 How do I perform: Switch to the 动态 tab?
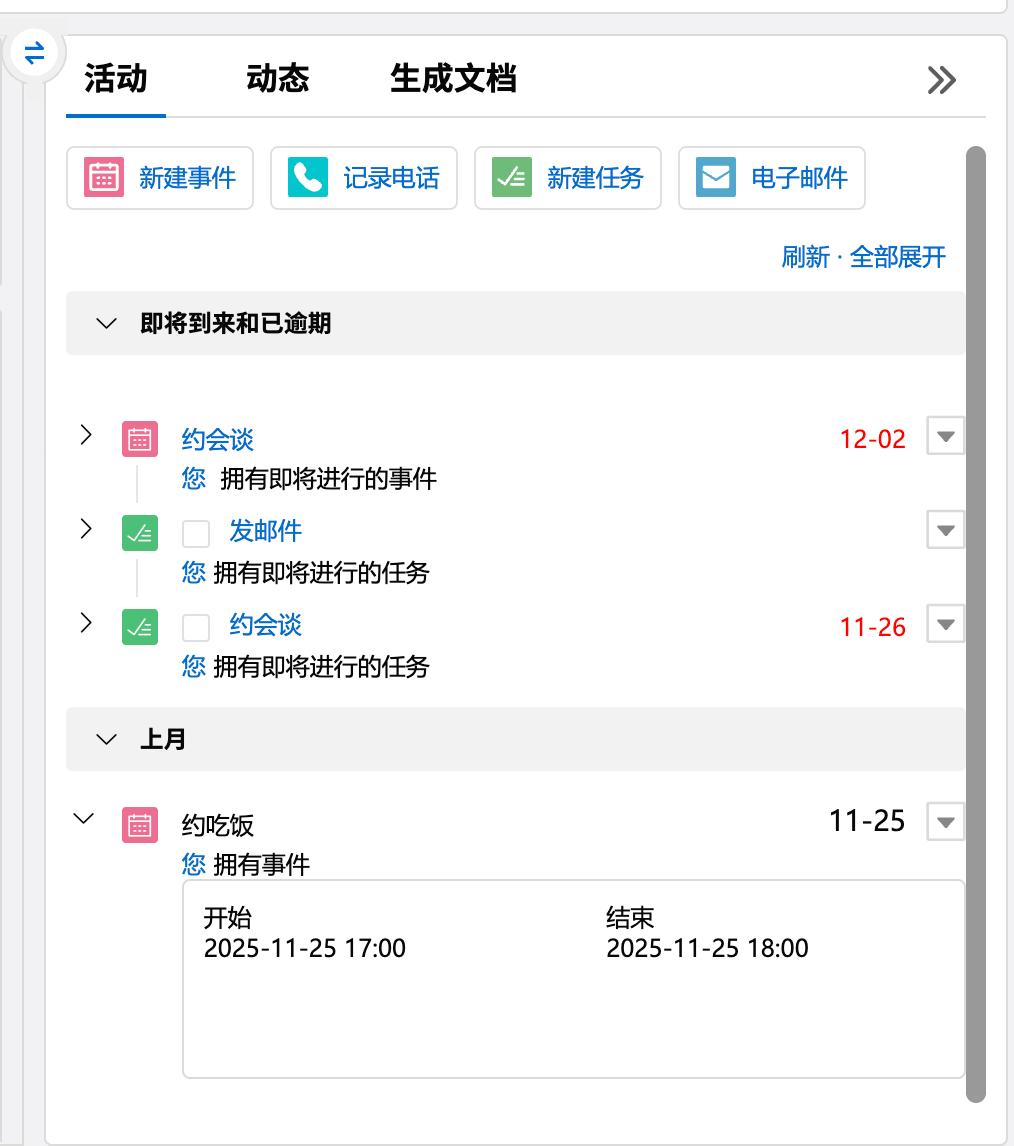(x=277, y=78)
